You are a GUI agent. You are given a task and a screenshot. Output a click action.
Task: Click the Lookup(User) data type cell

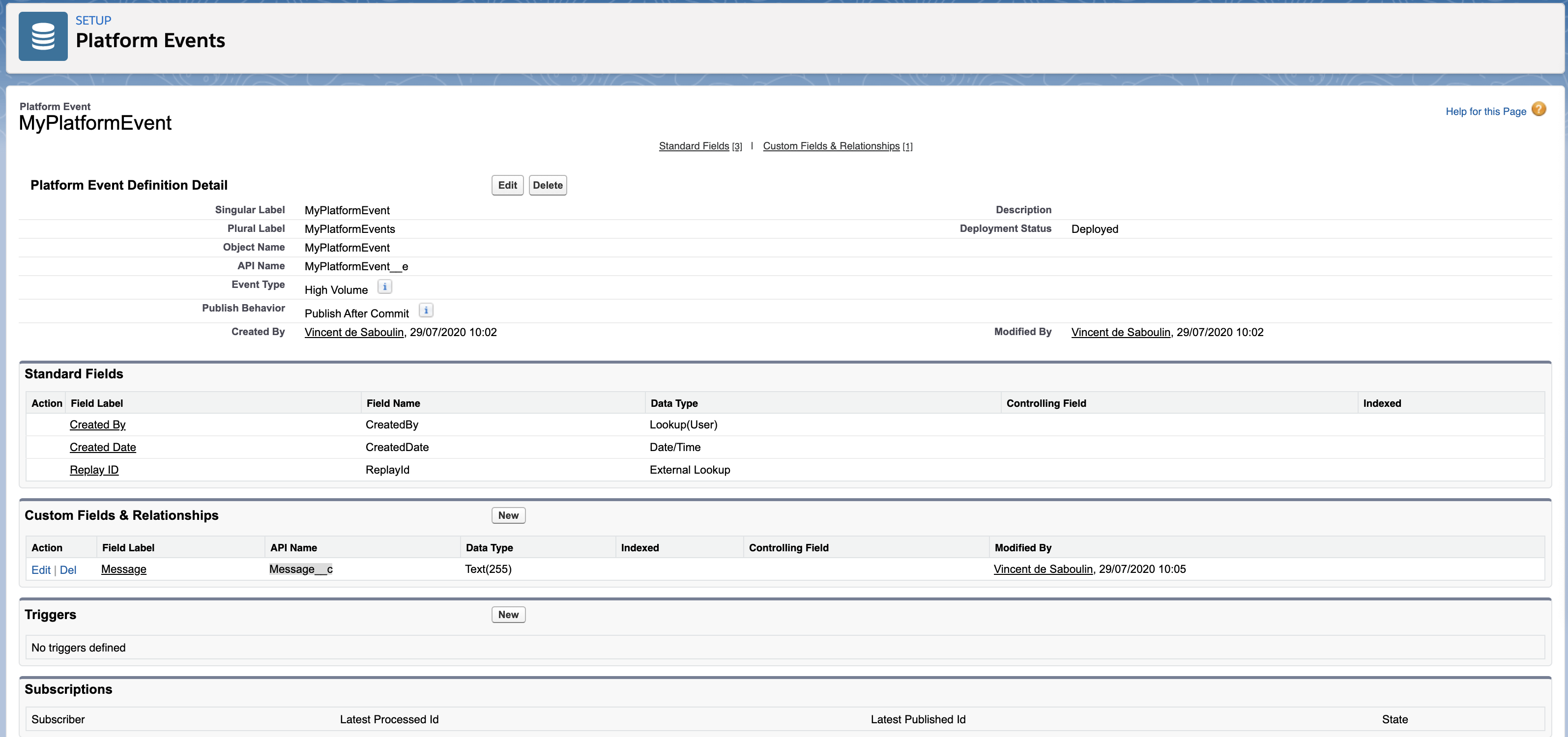point(683,425)
